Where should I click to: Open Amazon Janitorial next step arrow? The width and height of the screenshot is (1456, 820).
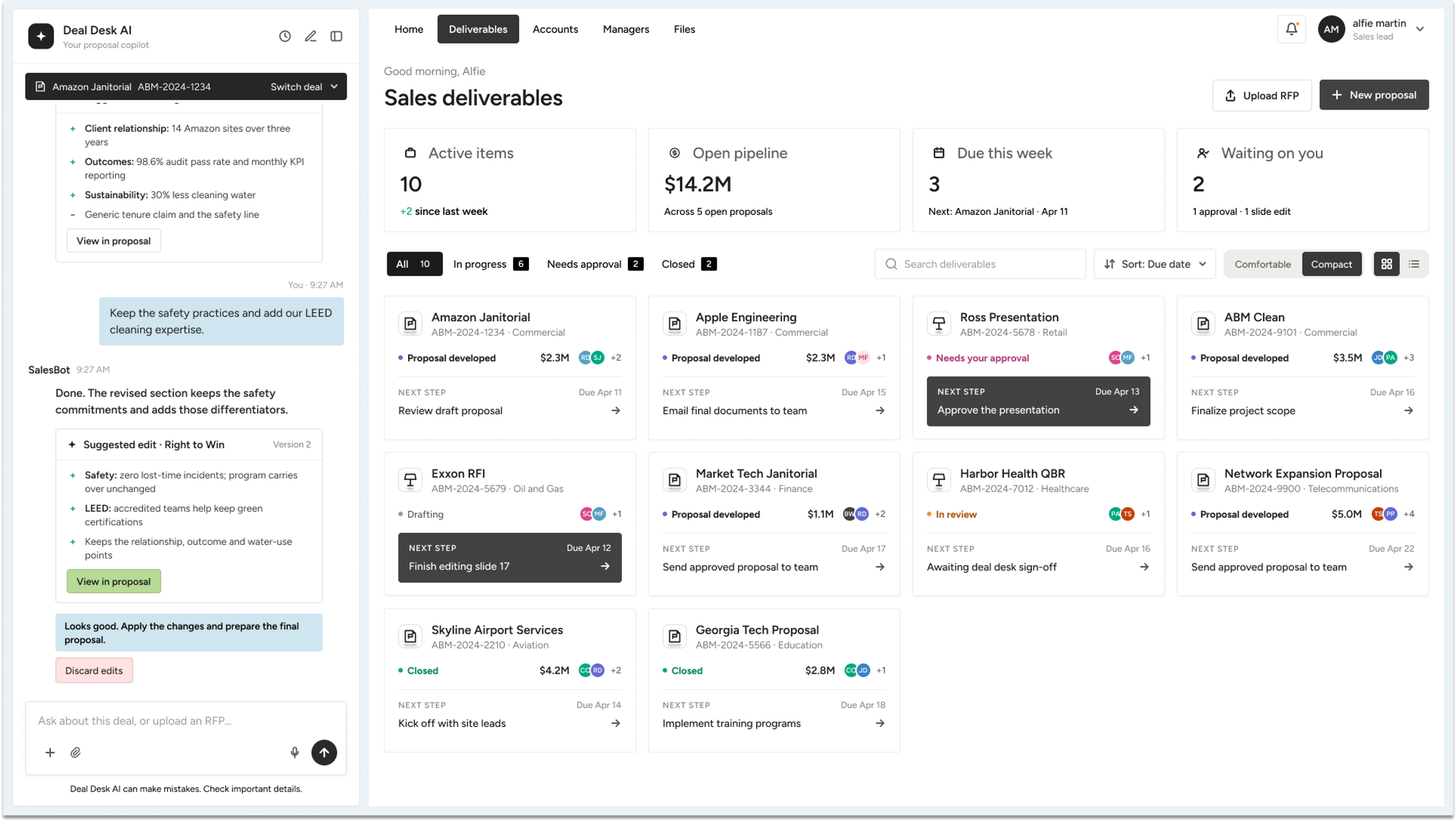pos(615,411)
